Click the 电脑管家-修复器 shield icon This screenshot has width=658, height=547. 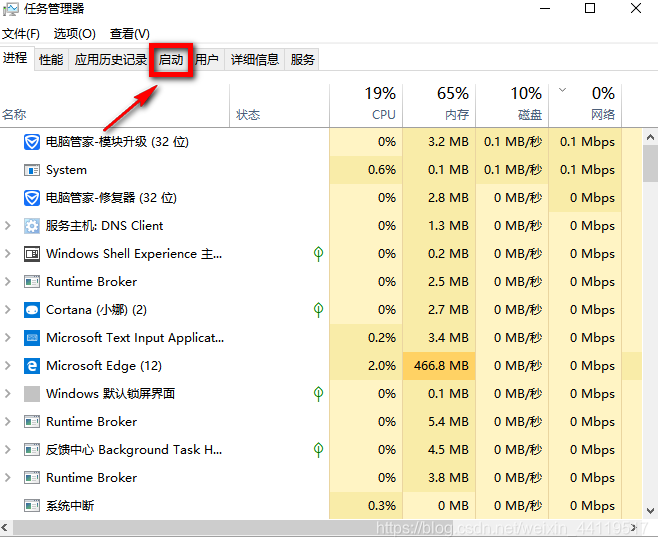(32, 198)
